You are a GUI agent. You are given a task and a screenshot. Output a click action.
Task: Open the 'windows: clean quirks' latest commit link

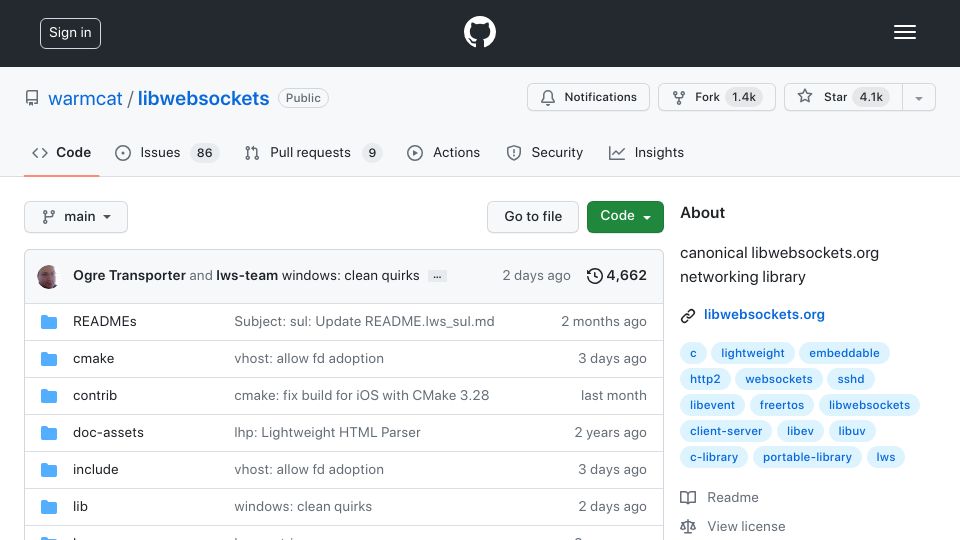[350, 276]
